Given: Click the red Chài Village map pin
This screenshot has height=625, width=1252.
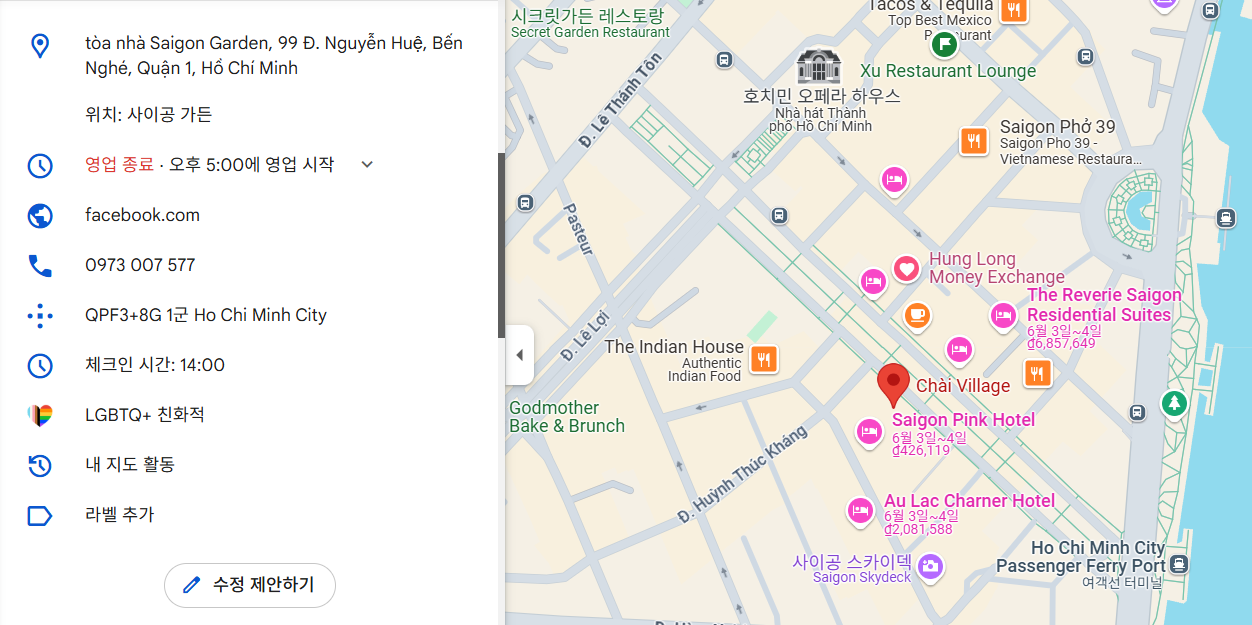Looking at the screenshot, I should [893, 385].
